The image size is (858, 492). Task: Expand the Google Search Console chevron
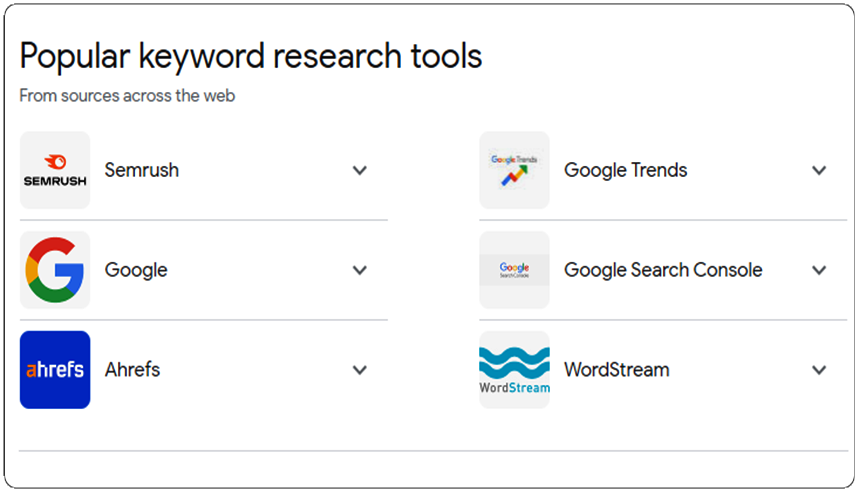(819, 270)
